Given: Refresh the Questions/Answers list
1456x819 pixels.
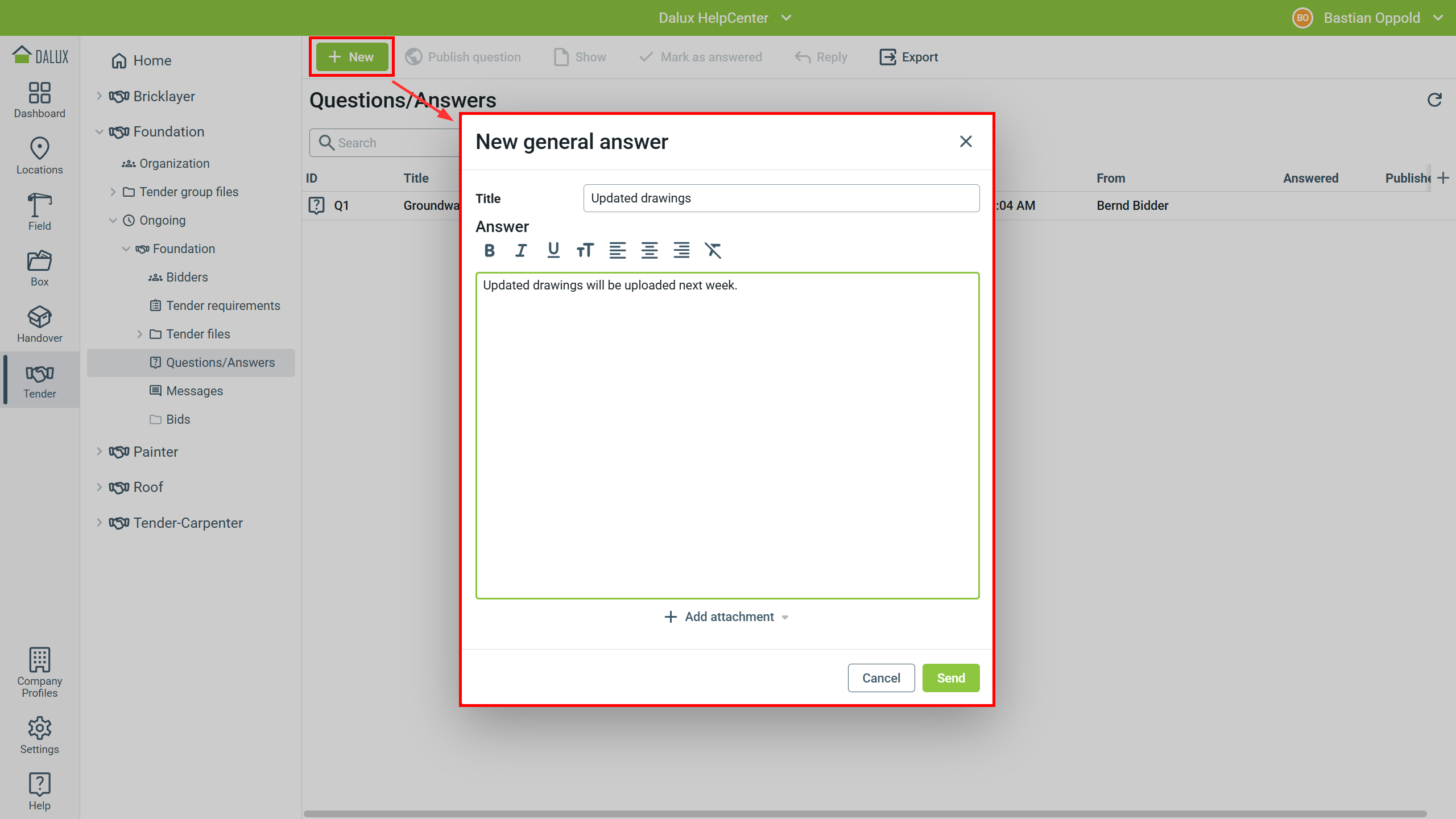Looking at the screenshot, I should click(1434, 100).
